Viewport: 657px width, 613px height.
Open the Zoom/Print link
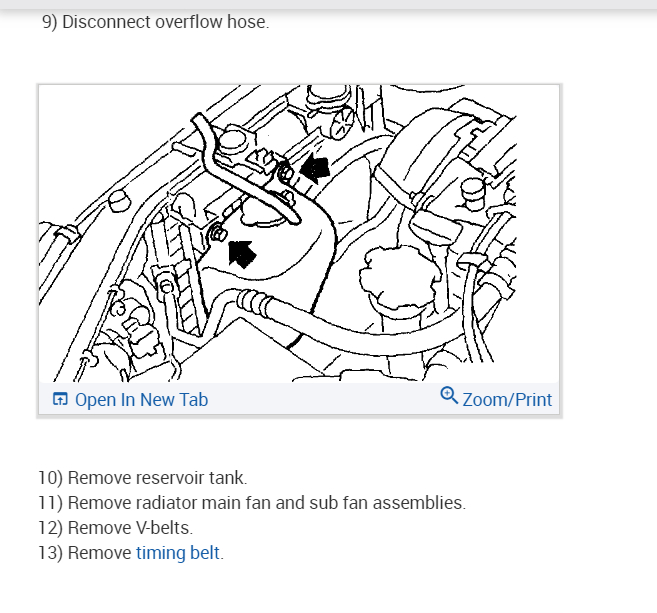point(496,397)
